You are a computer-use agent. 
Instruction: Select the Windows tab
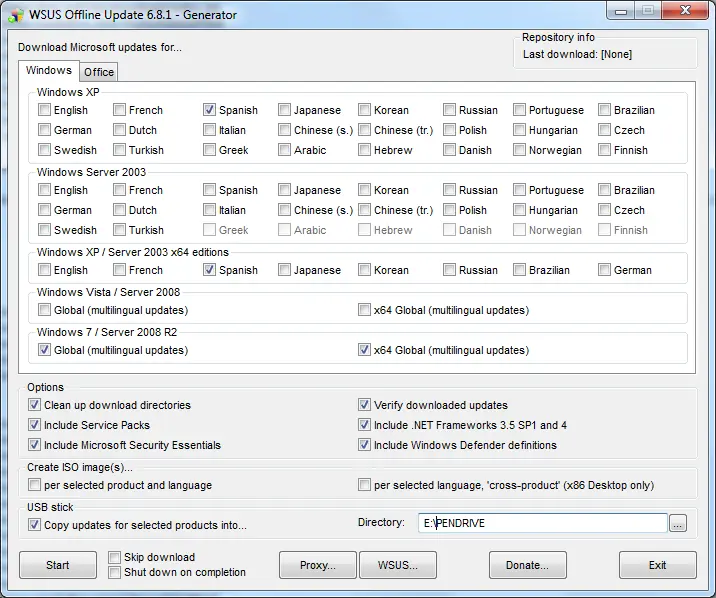(x=49, y=70)
